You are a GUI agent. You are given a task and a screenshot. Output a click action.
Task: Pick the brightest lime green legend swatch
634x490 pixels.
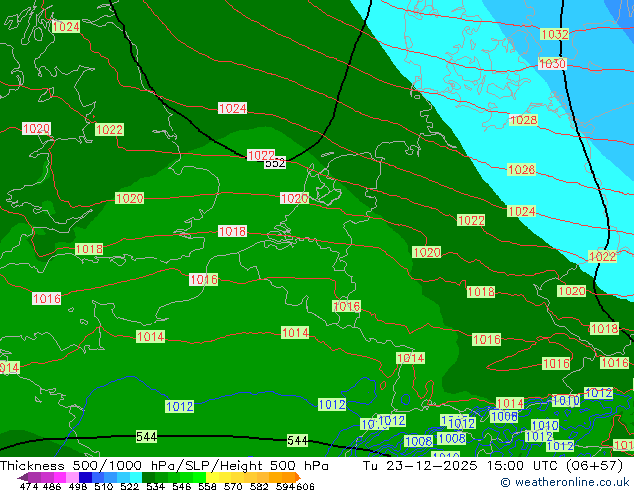point(199,477)
